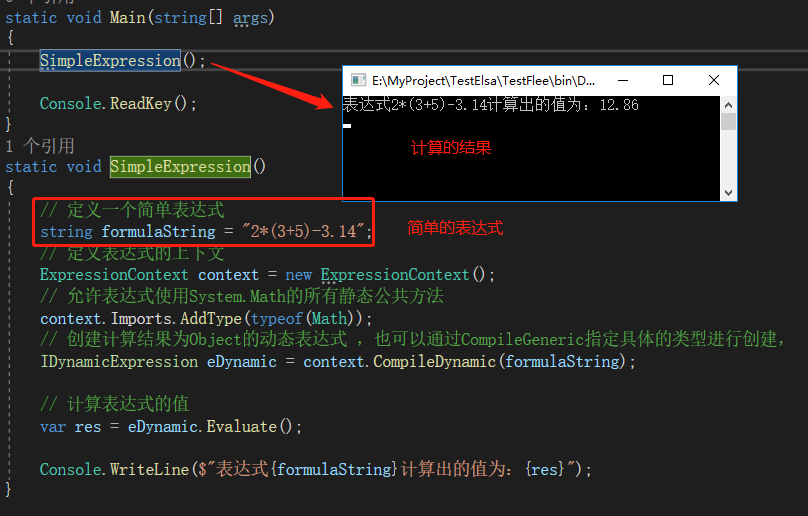Click the console scrollbar thumb
The width and height of the screenshot is (808, 516).
[728, 122]
